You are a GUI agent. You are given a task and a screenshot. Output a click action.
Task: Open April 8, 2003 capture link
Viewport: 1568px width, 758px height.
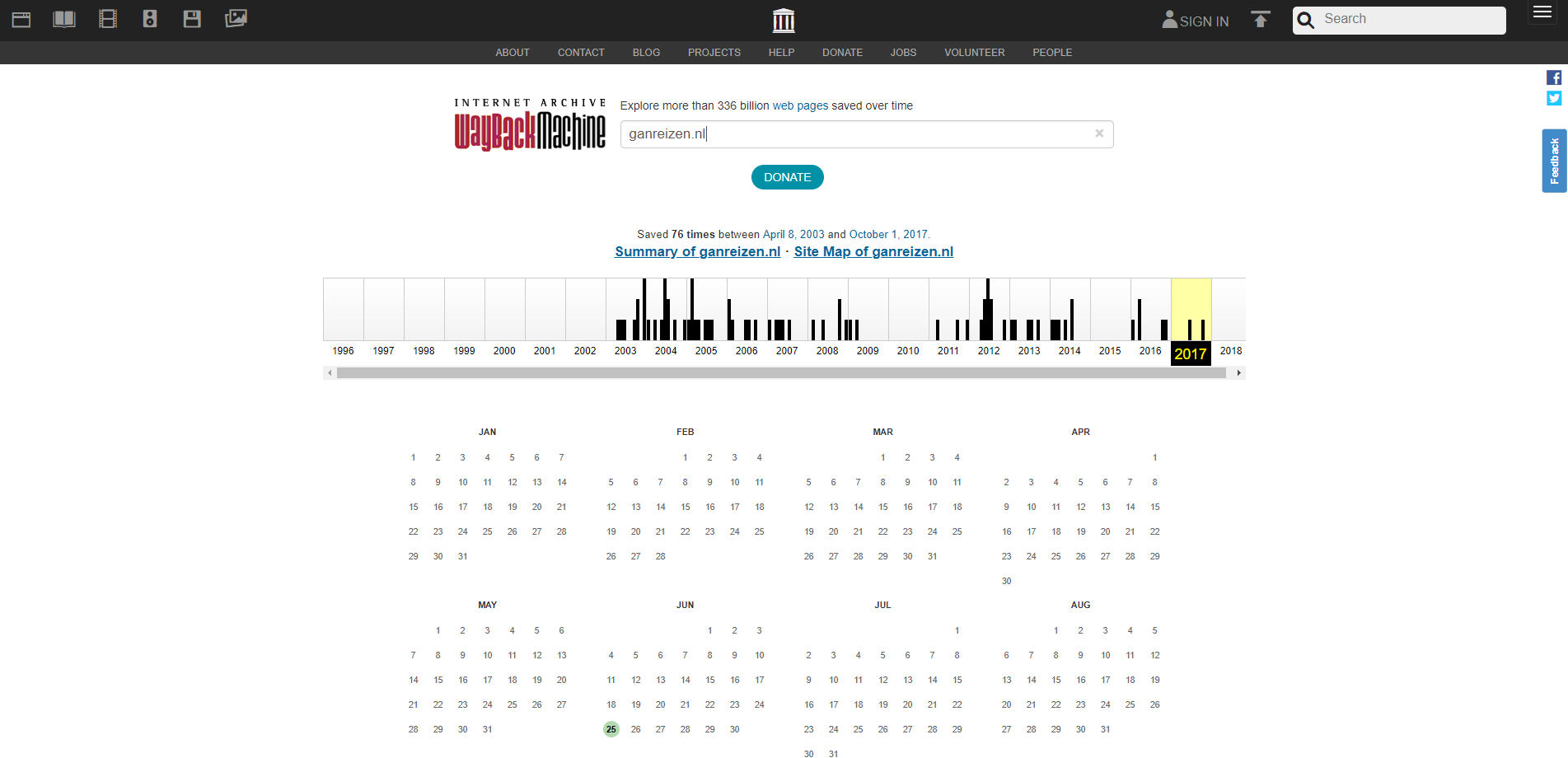793,234
